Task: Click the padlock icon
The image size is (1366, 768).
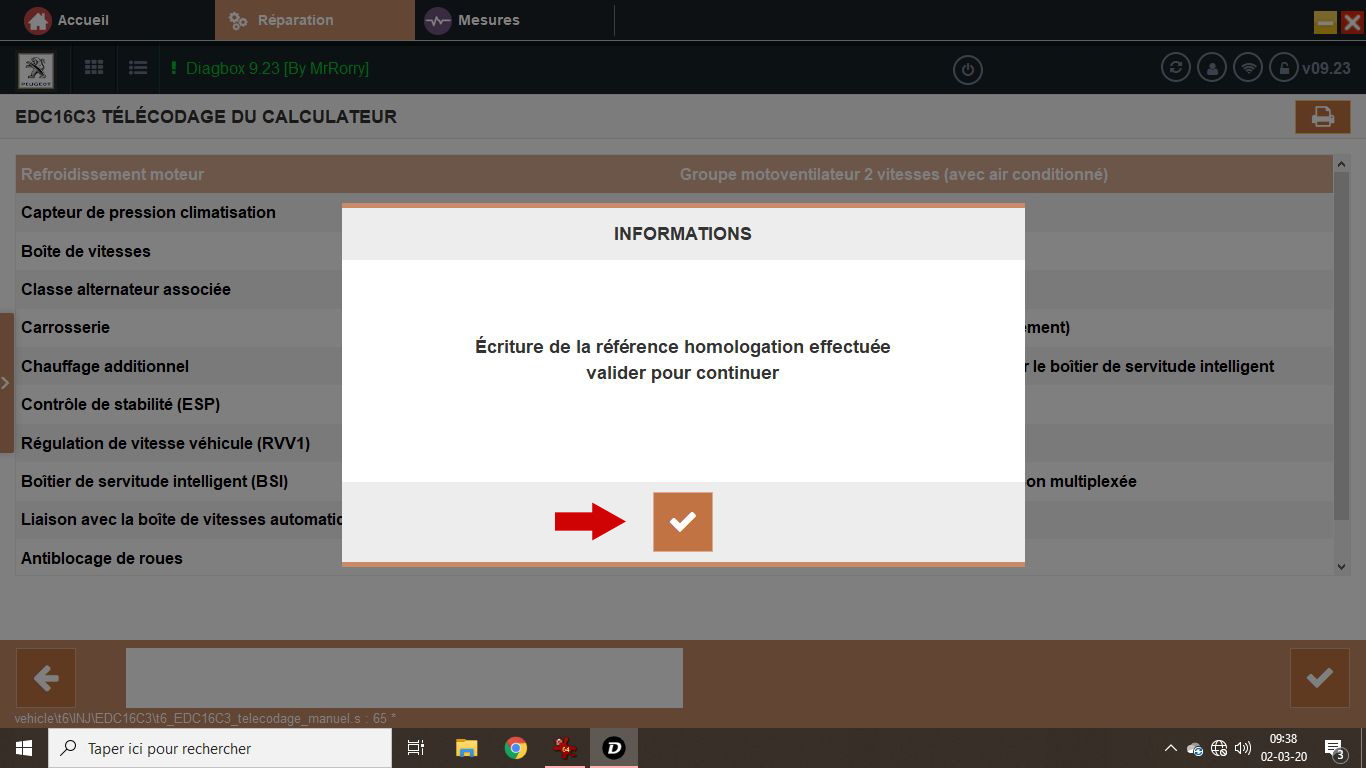Action: tap(1283, 68)
